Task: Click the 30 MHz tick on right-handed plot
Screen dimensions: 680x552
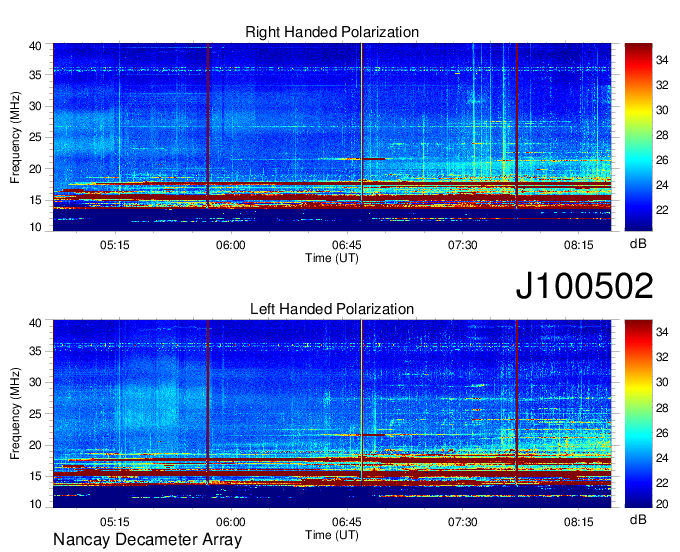Action: click(35, 106)
